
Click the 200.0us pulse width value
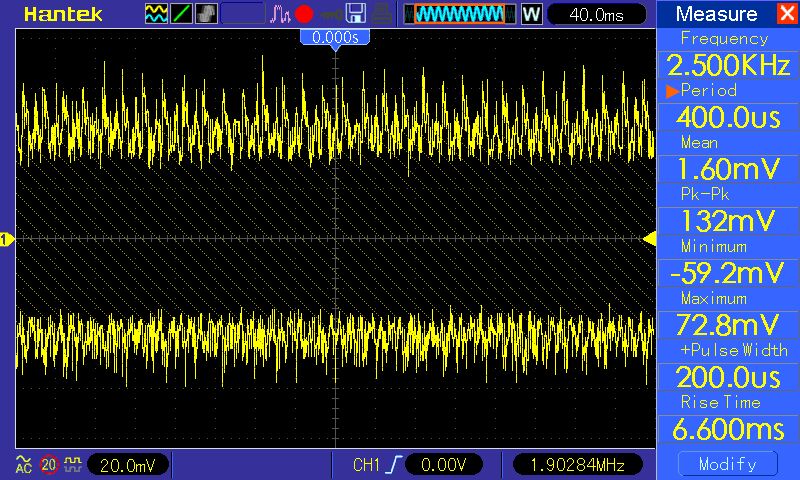728,377
